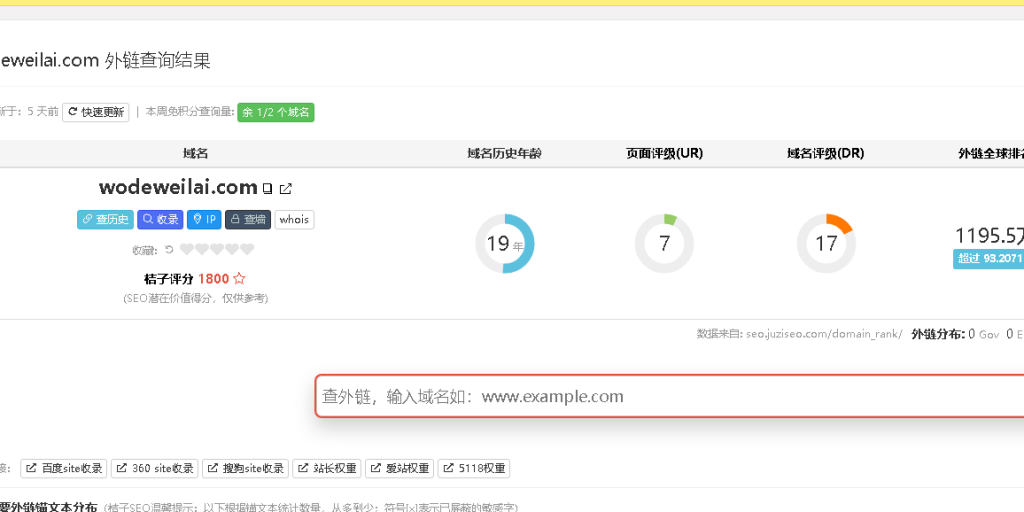Click the star icon after 桔子评分 1800
The height and width of the screenshot is (512, 1024).
(239, 279)
